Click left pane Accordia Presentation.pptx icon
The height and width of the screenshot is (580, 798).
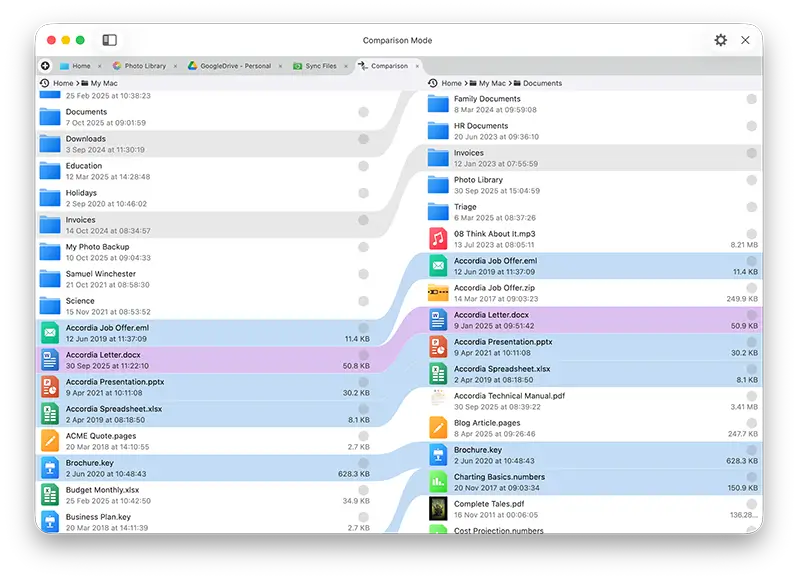(x=50, y=387)
